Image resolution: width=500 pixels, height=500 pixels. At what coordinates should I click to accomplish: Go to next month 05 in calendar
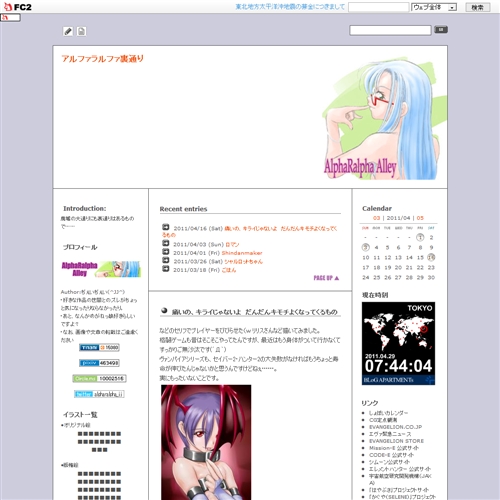coord(420,218)
